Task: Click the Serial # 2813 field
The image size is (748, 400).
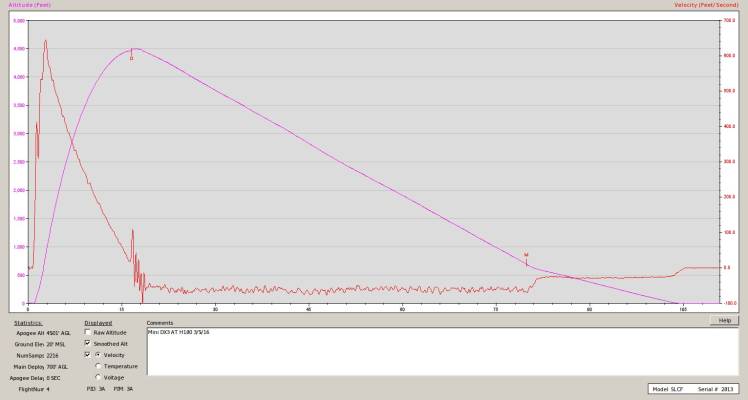Action: tap(714, 387)
